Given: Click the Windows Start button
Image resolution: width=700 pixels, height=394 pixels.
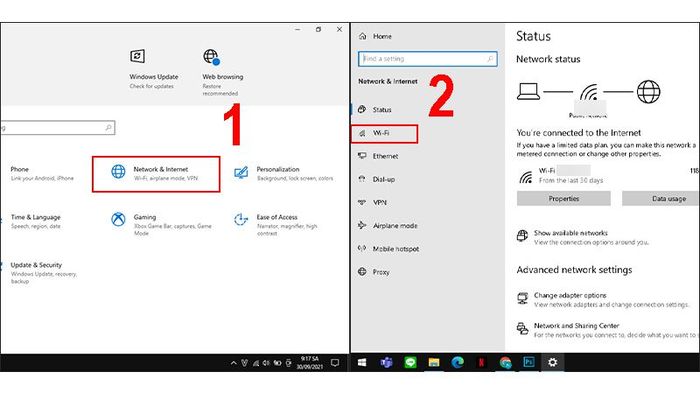Looking at the screenshot, I should pyautogui.click(x=362, y=363).
